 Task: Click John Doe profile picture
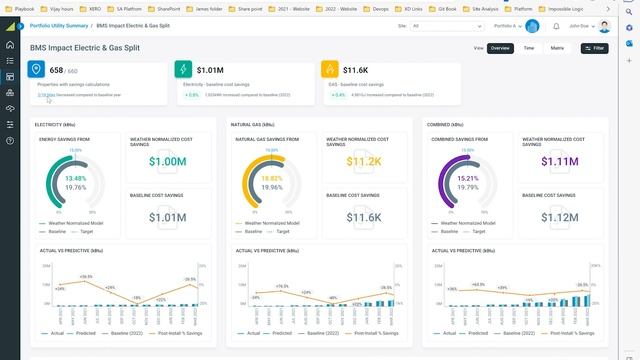[x=604, y=26]
